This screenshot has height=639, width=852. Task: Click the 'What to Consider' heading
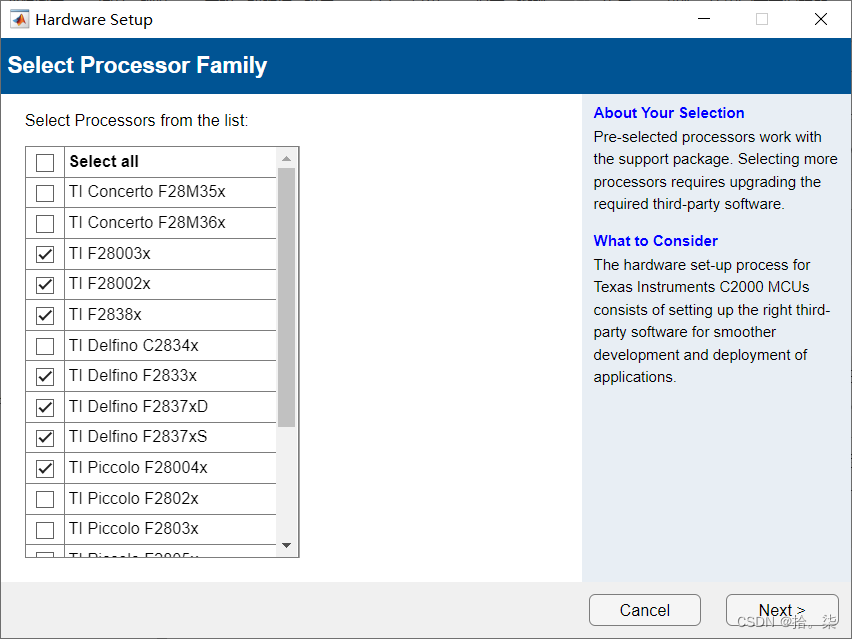pos(655,241)
